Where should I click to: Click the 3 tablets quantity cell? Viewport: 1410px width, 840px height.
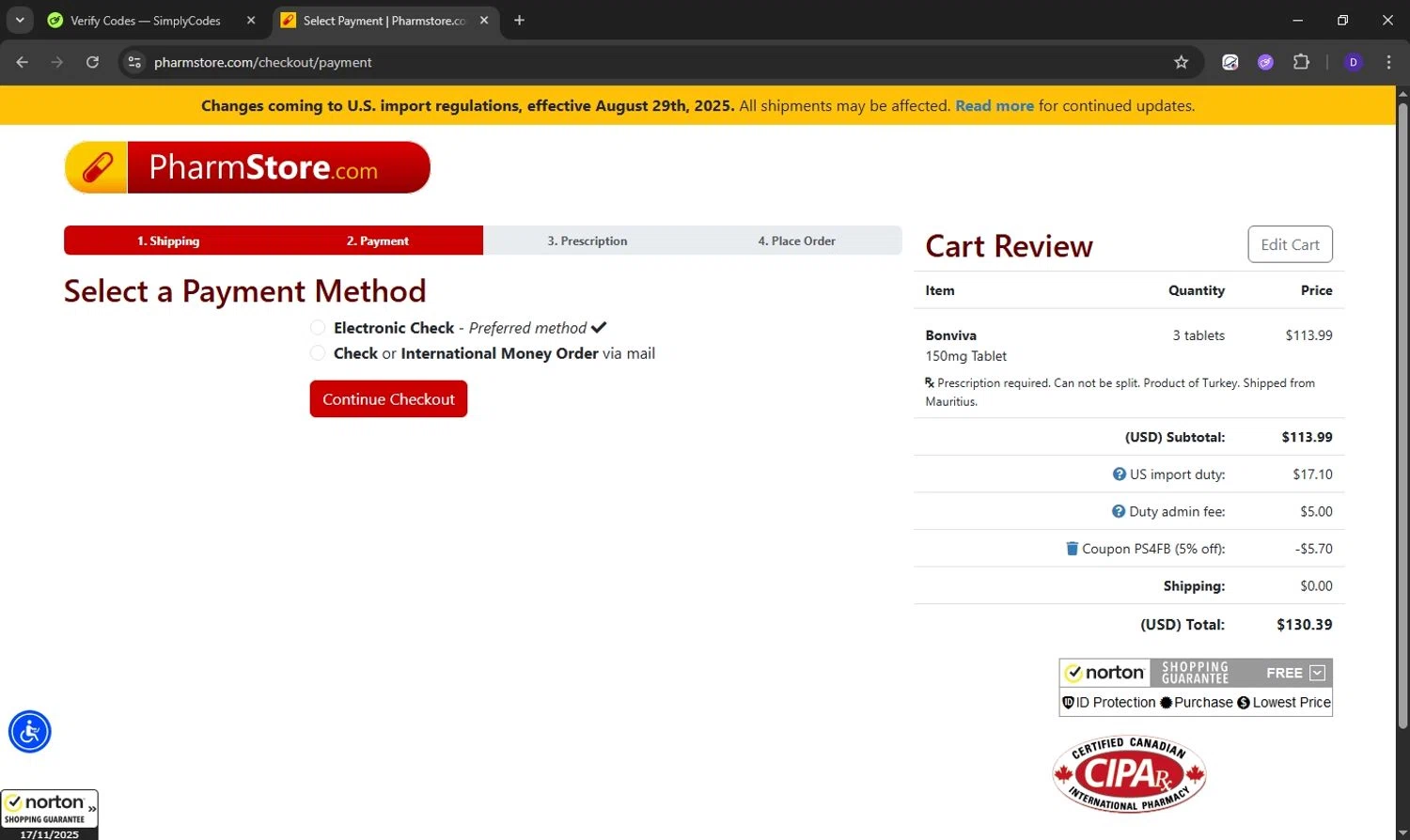1198,335
